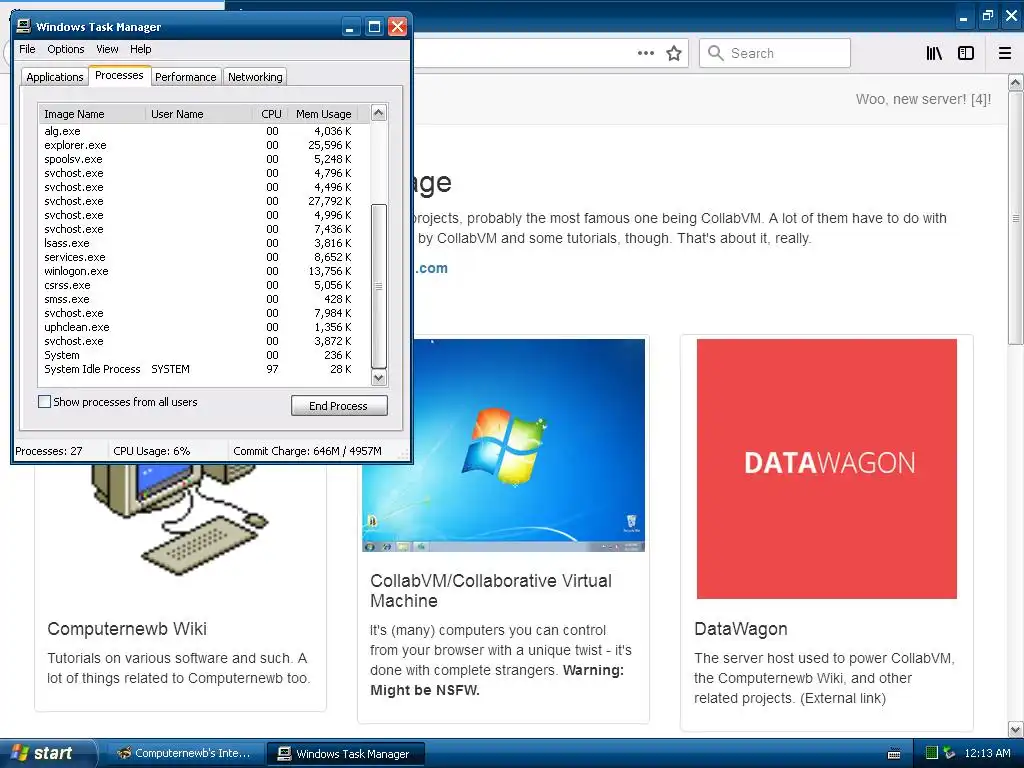
Task: Open the Networking tab
Action: point(255,77)
